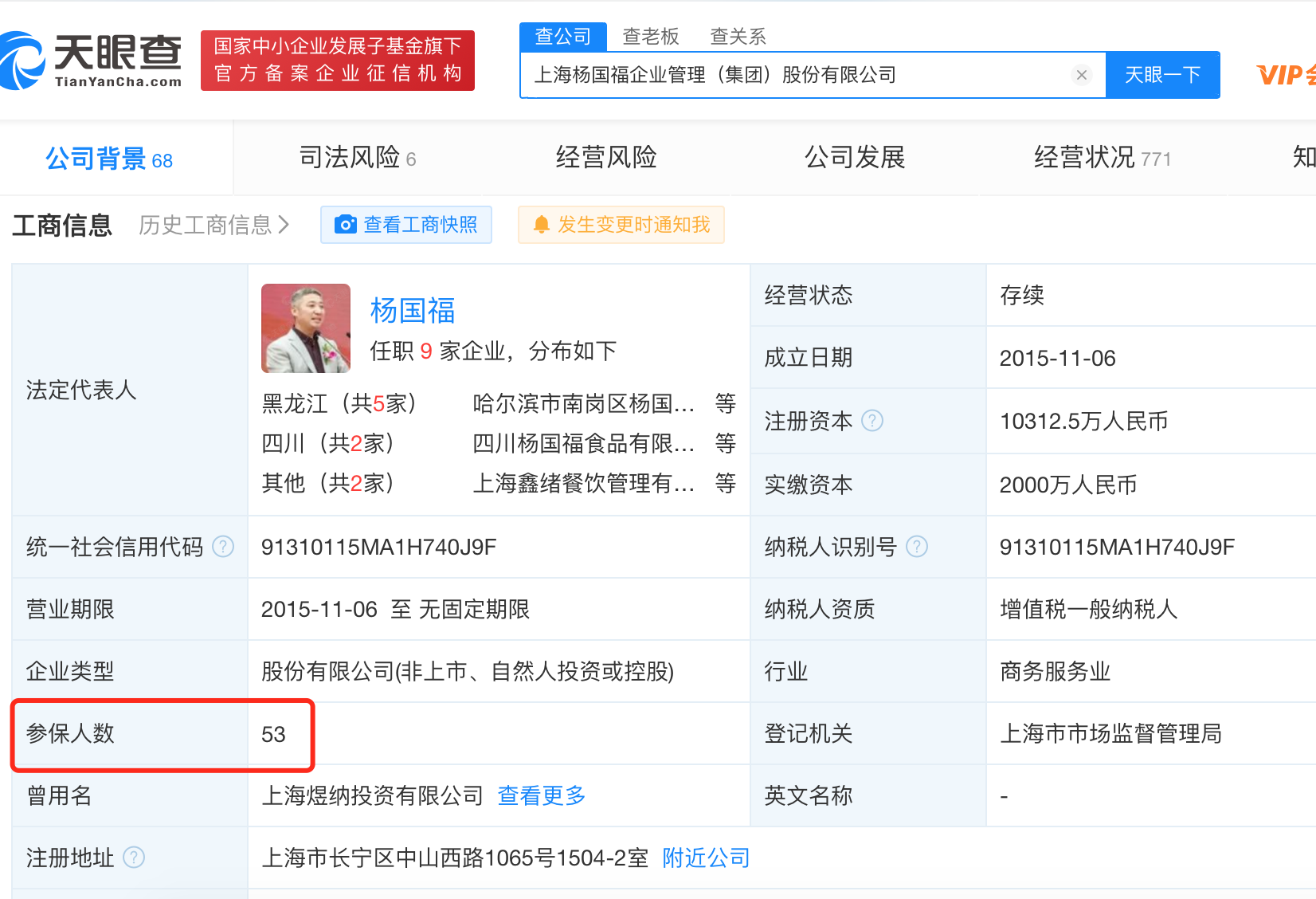The image size is (1316, 899).
Task: Click the founding date 2015-11-06
Action: click(1058, 359)
